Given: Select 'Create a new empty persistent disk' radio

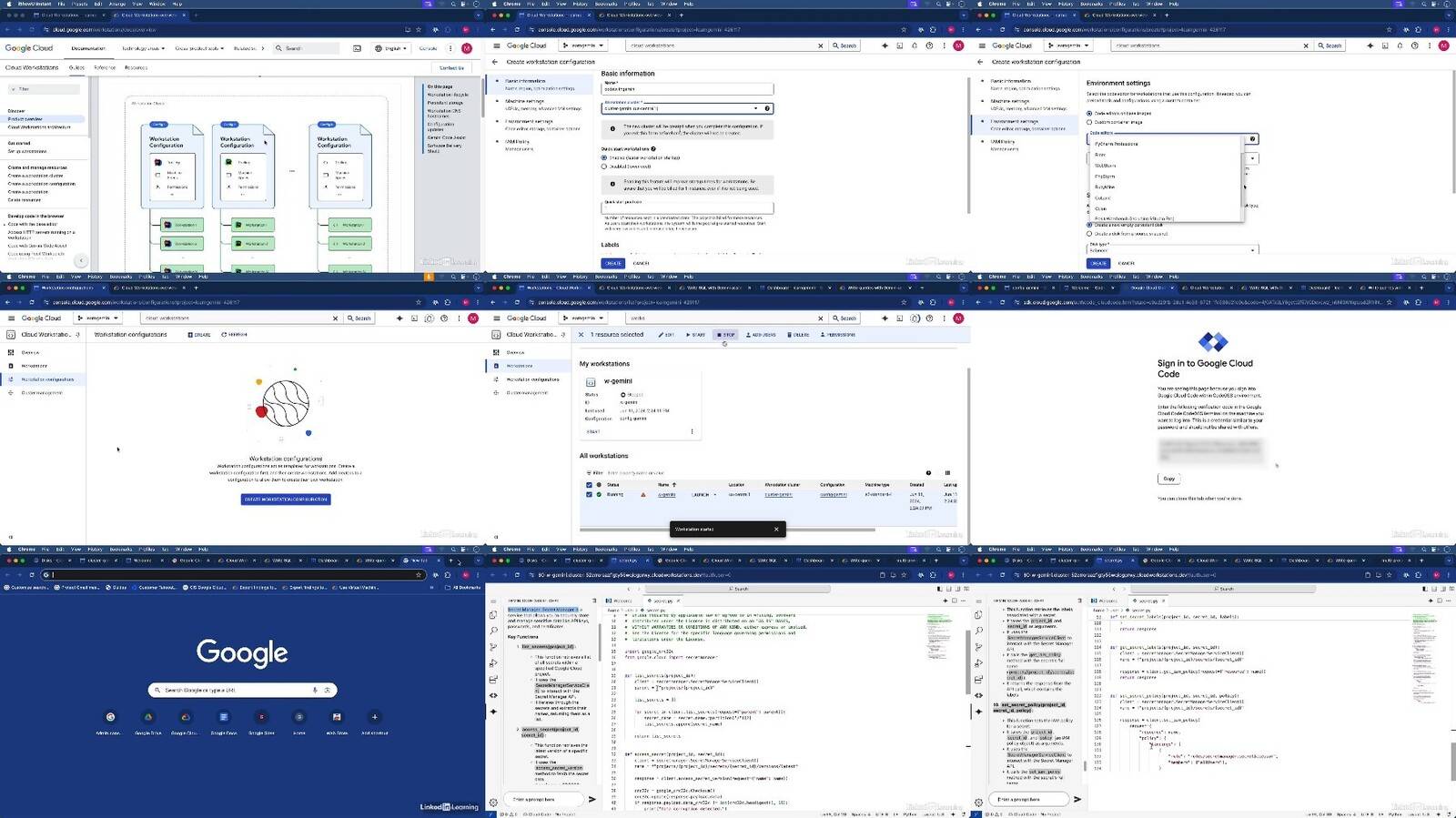Looking at the screenshot, I should pos(1089,225).
